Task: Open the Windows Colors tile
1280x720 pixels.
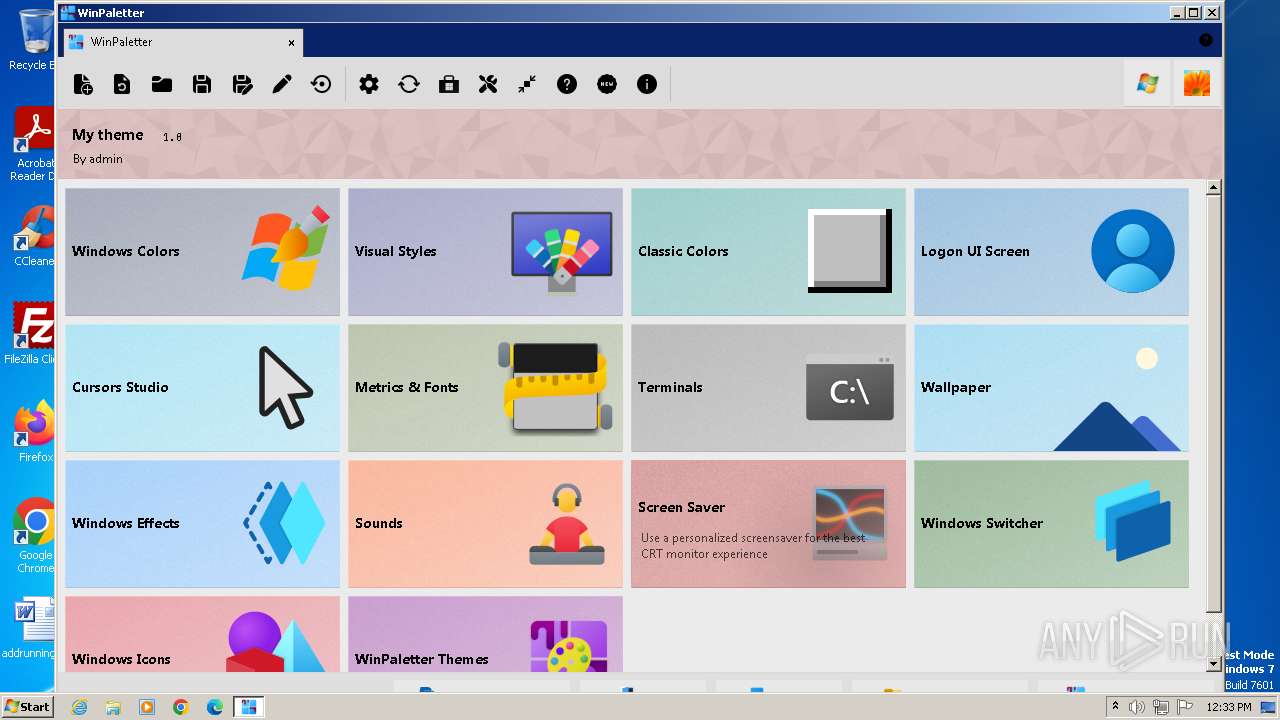Action: 203,252
